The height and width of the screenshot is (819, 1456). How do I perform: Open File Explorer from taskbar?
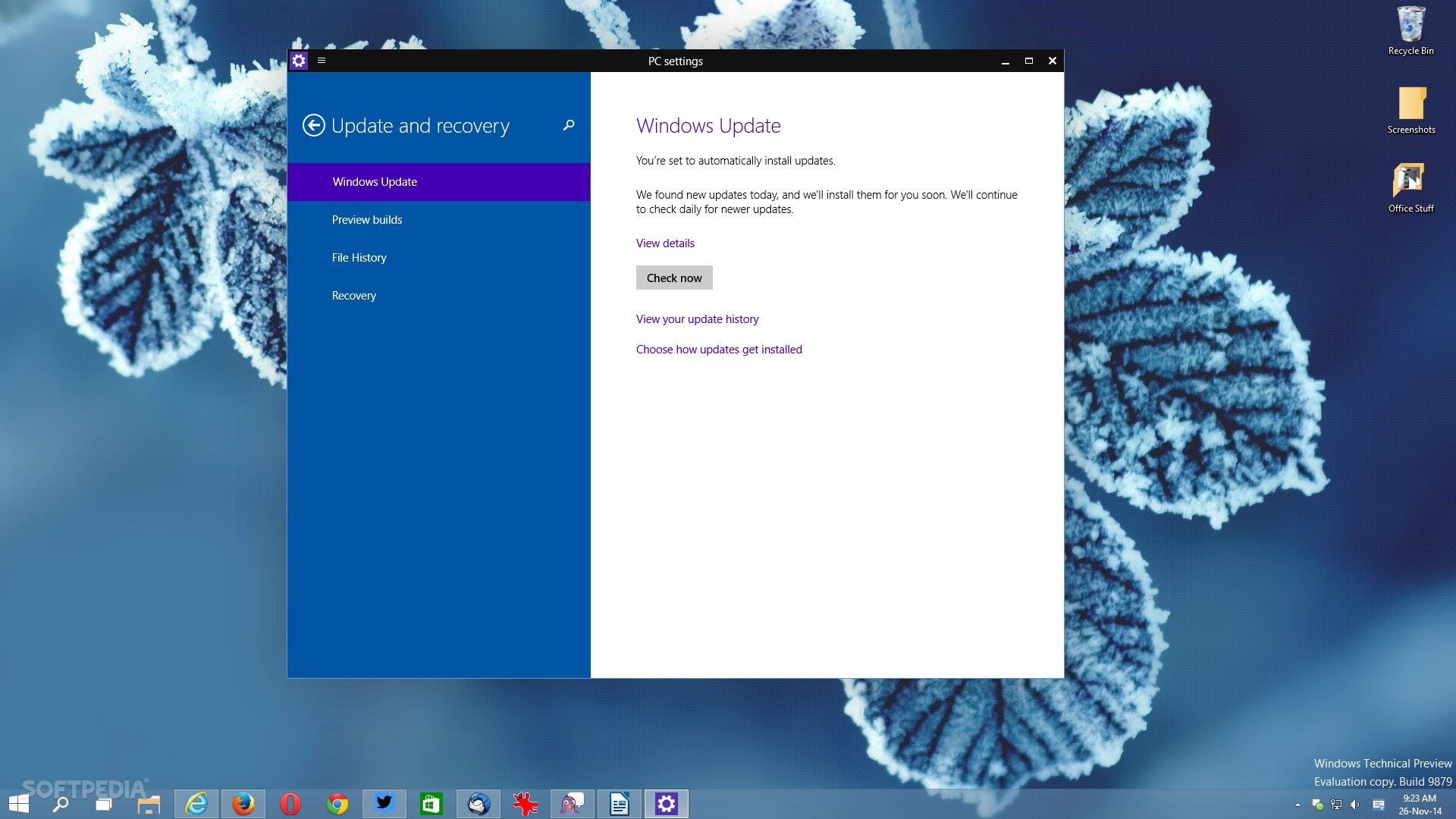click(x=149, y=804)
